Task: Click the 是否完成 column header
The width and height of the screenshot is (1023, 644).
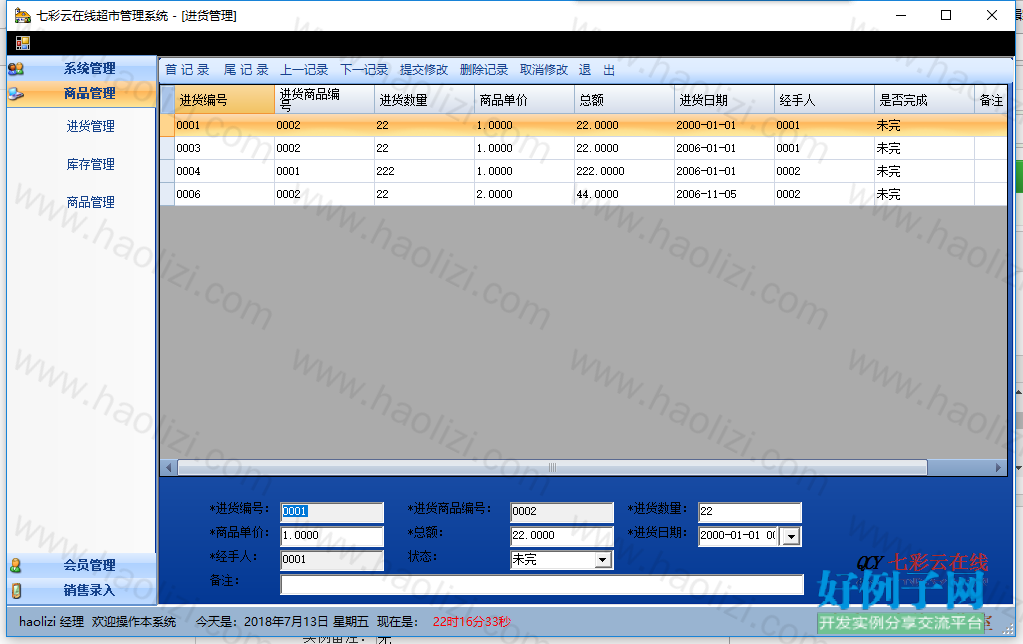Action: pos(924,100)
